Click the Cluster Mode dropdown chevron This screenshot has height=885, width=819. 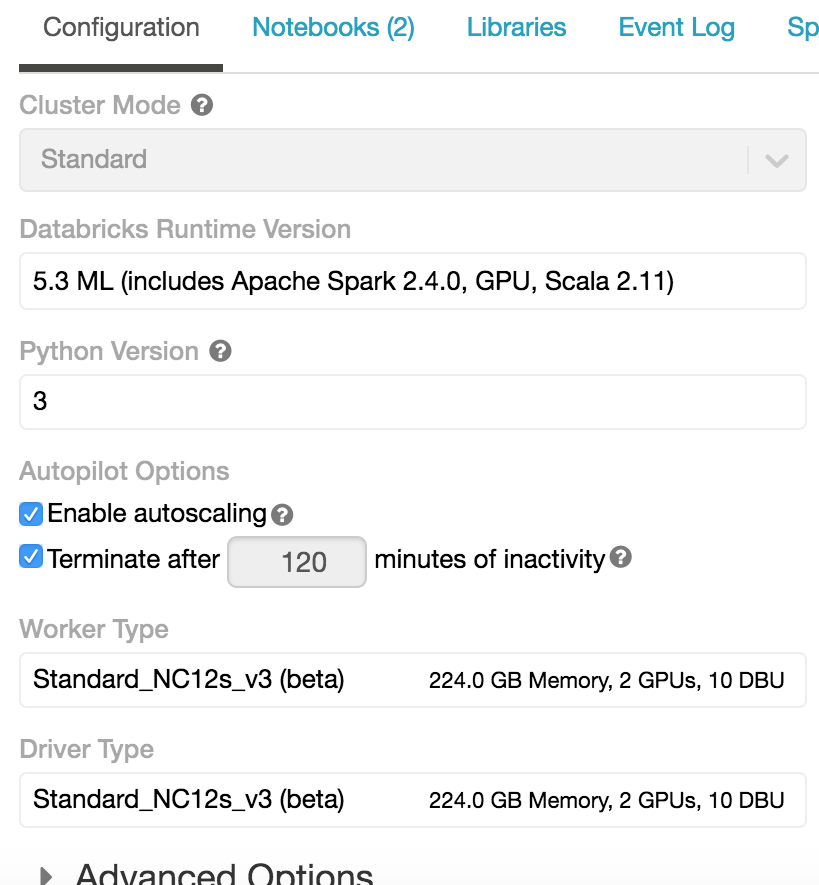pos(779,159)
